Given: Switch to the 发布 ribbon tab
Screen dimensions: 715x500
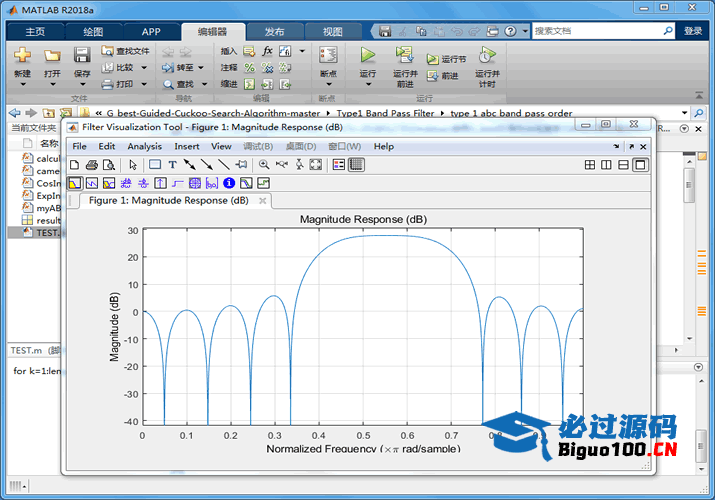Looking at the screenshot, I should coord(273,31).
